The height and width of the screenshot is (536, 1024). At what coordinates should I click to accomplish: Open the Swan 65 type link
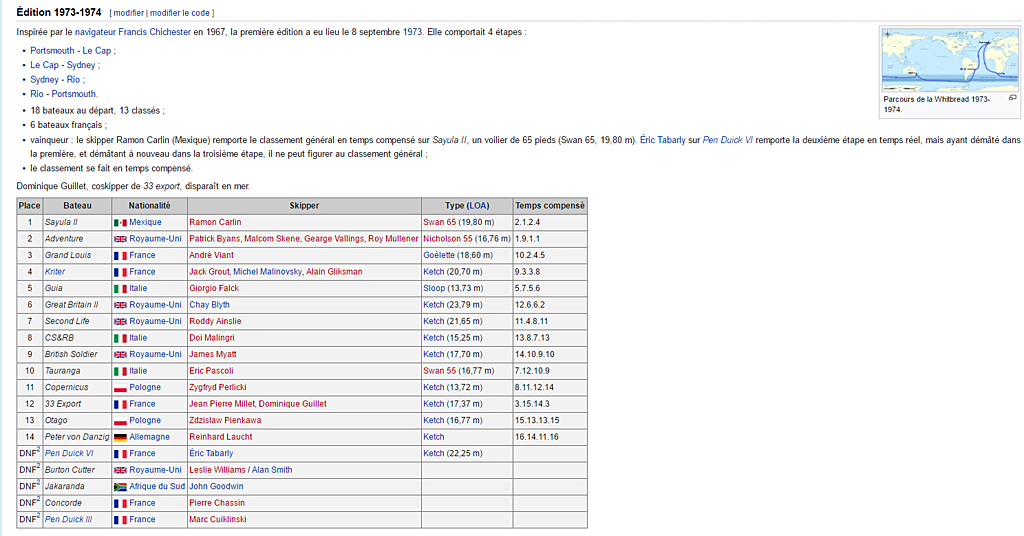pos(440,223)
